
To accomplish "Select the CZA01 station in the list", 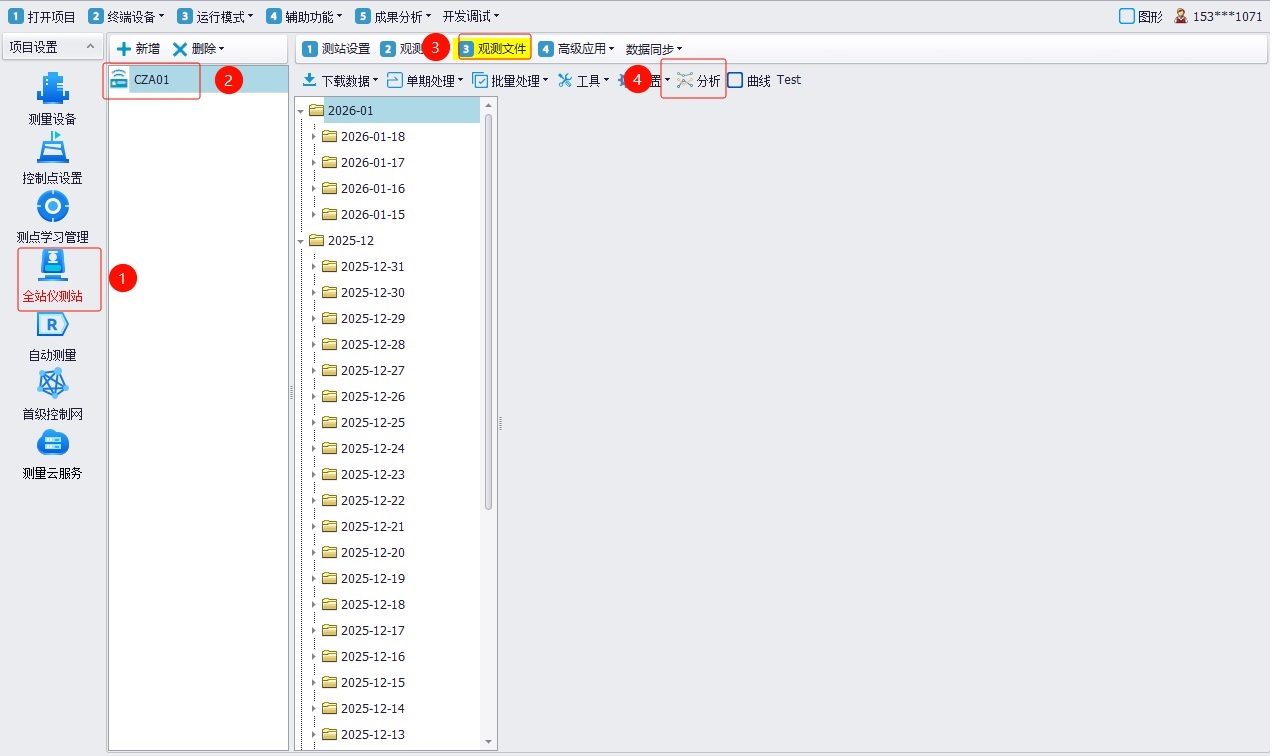I will tap(151, 80).
